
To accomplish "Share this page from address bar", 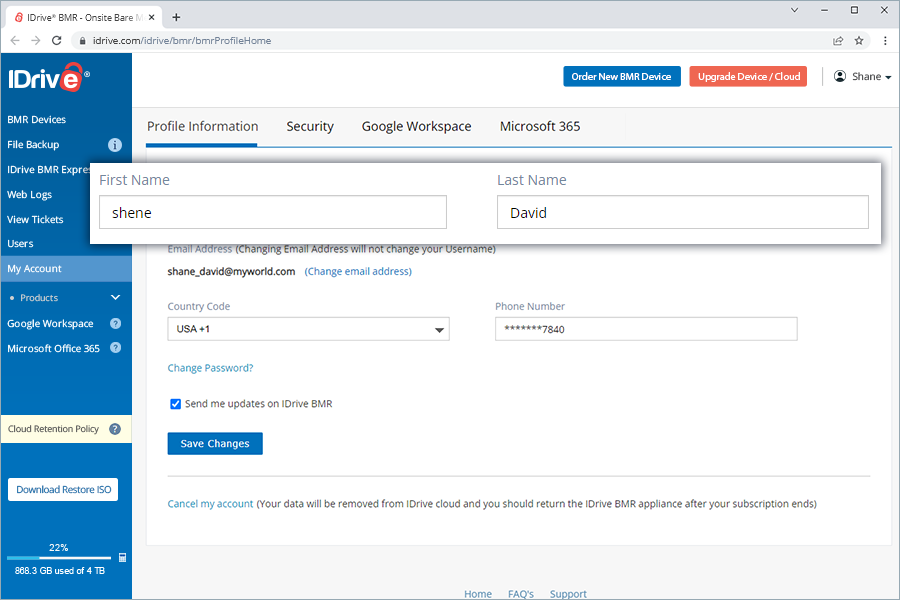I will [x=838, y=41].
